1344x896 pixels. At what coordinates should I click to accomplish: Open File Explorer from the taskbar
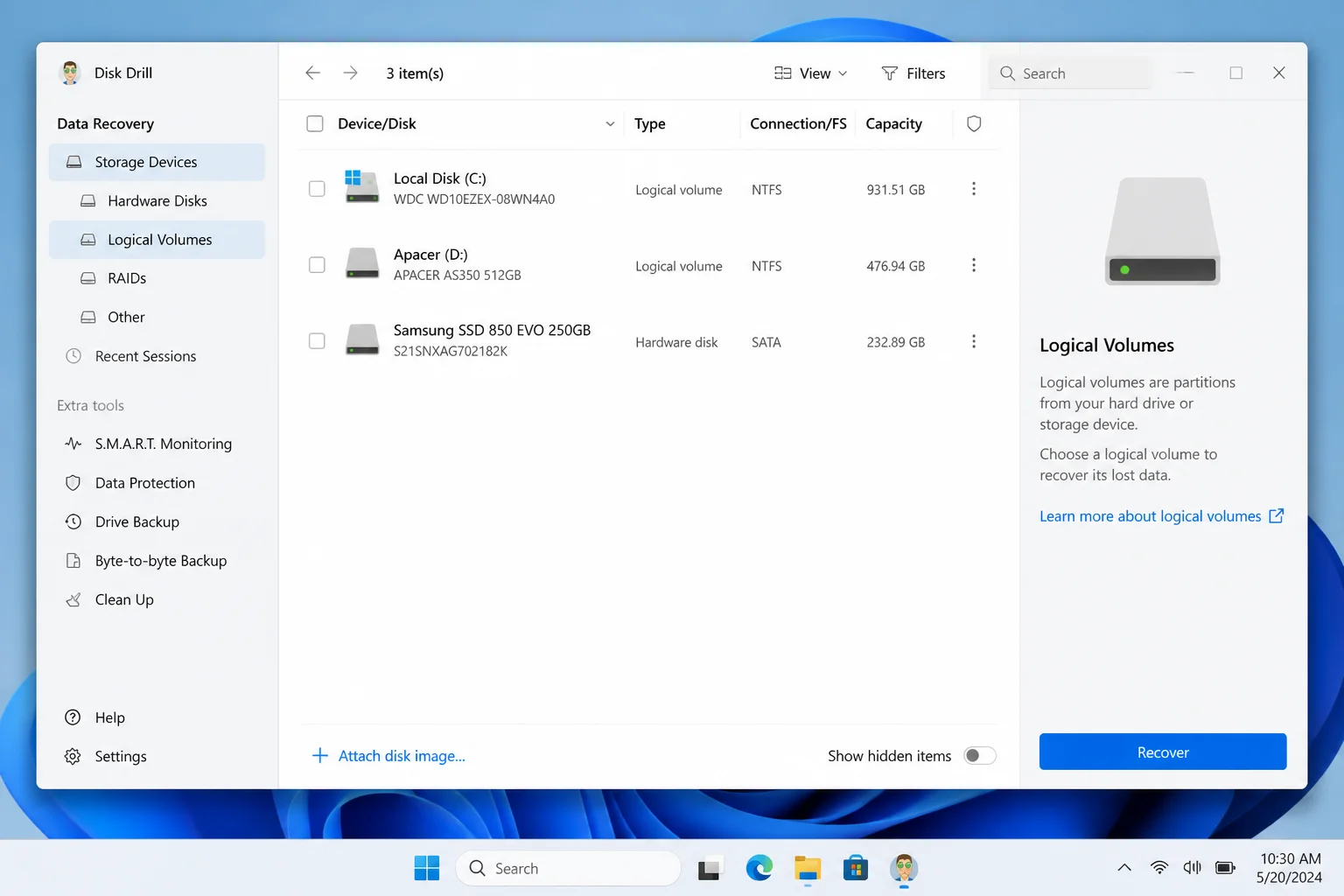[808, 868]
